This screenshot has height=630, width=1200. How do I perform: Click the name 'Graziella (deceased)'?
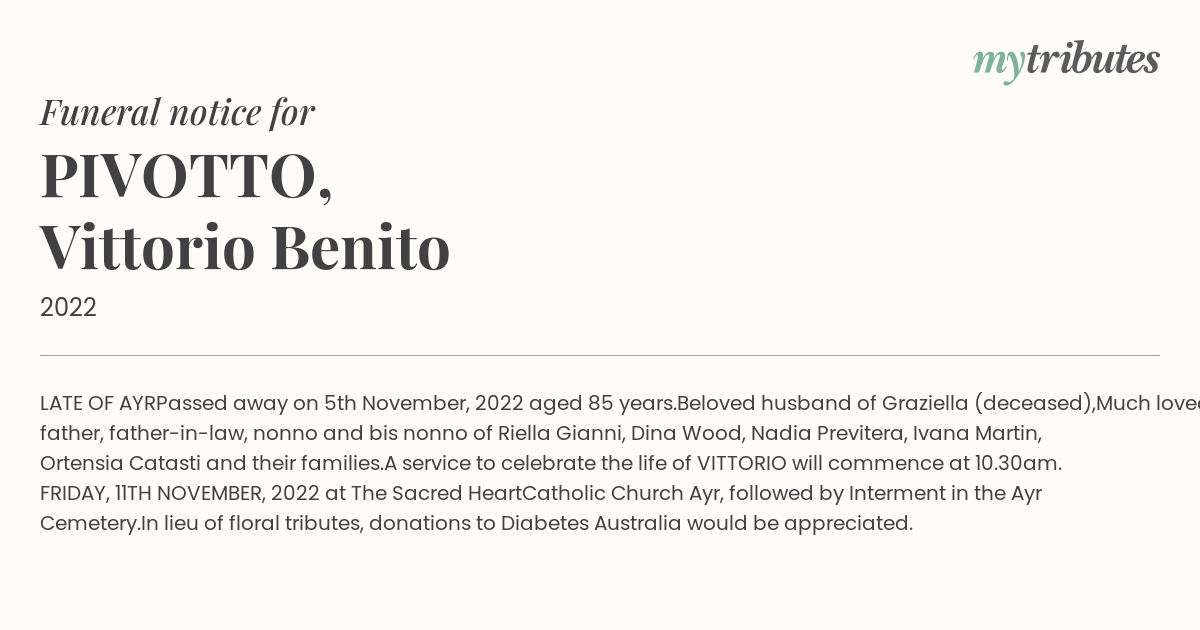[x=985, y=403]
